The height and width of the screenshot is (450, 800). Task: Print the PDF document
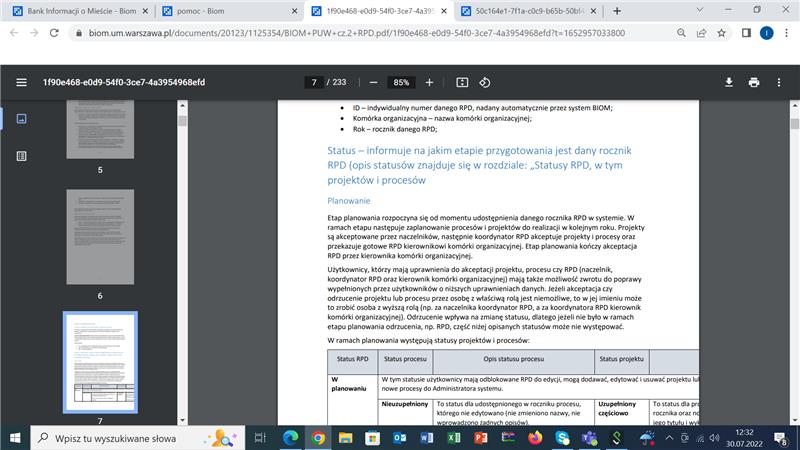[754, 82]
